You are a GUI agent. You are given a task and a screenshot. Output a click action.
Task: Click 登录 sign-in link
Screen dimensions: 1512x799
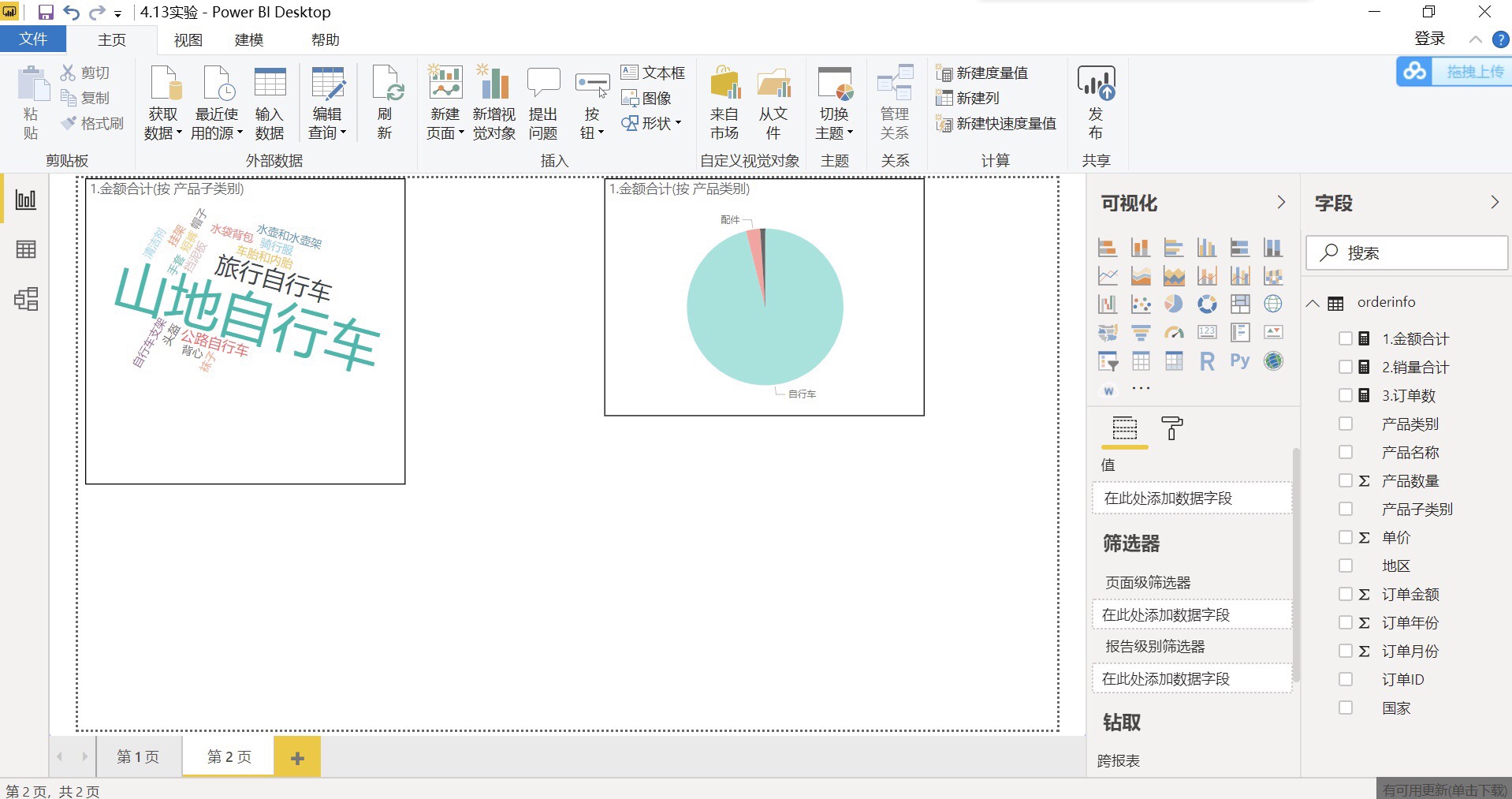coord(1430,39)
